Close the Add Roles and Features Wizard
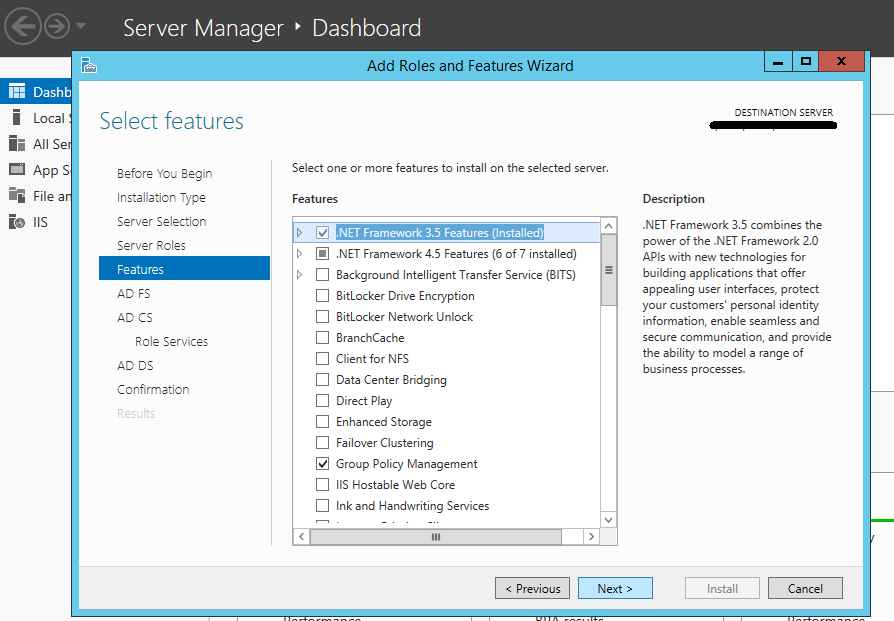The image size is (894, 621). (x=841, y=62)
